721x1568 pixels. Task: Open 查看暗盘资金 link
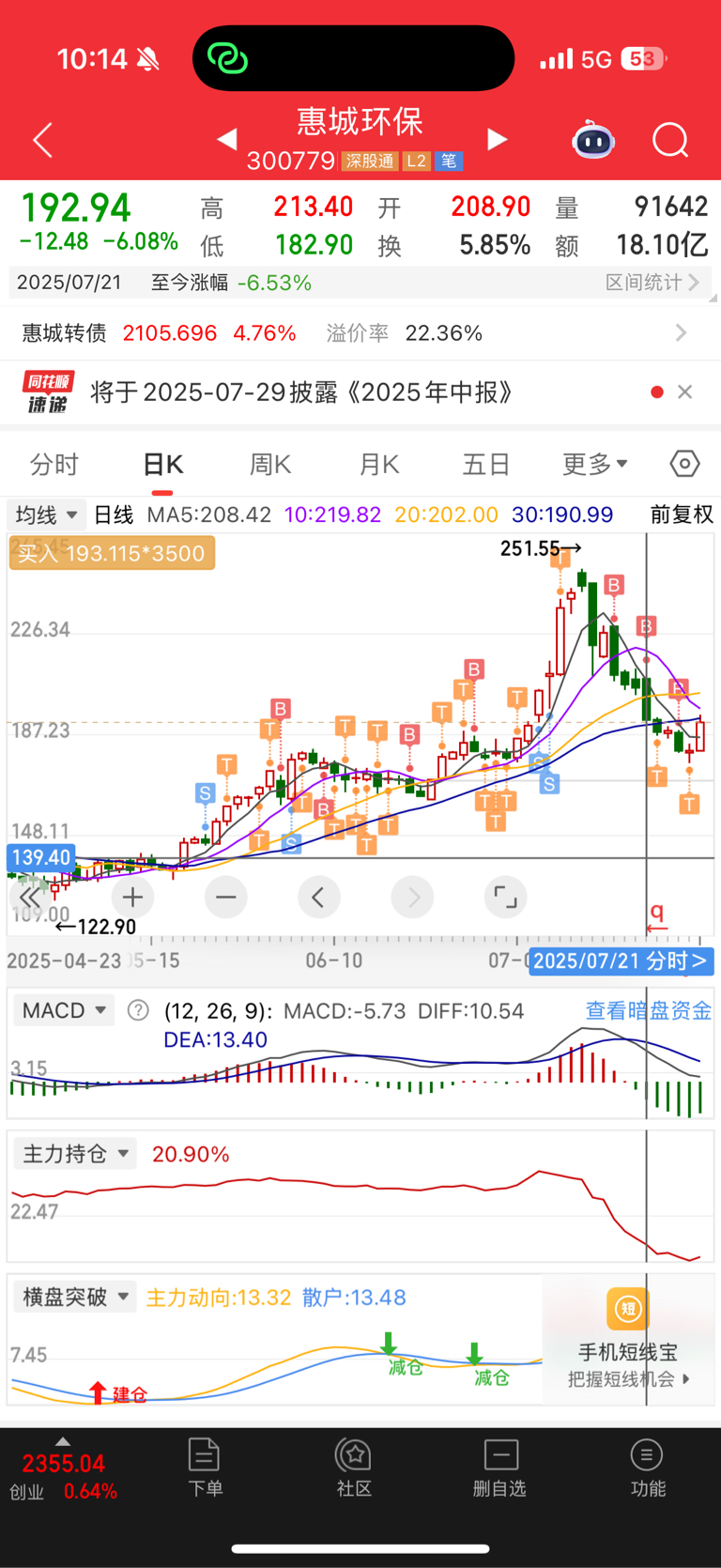coord(649,1010)
